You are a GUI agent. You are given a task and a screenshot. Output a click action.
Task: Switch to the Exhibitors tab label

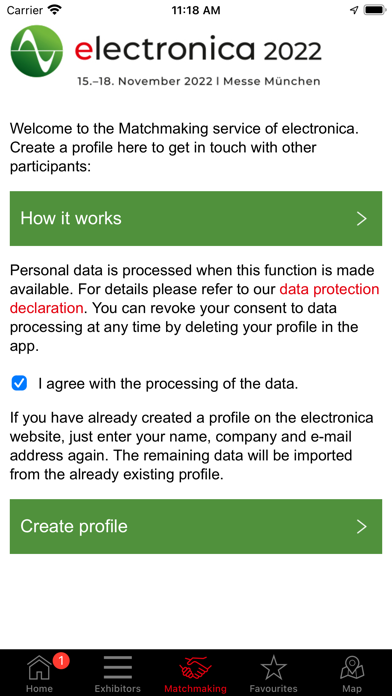click(118, 689)
